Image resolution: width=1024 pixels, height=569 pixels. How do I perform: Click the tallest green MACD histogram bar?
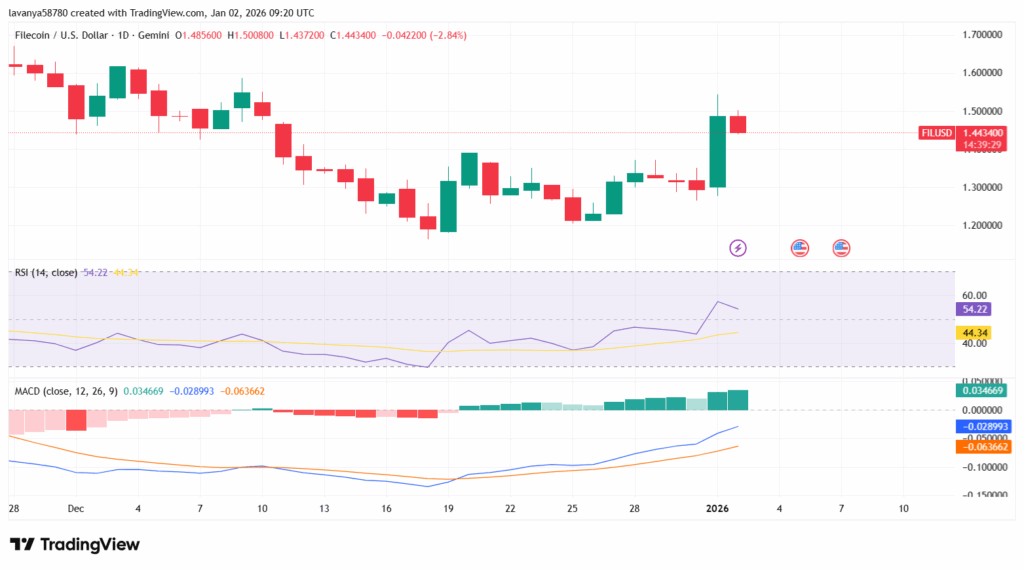pos(738,400)
